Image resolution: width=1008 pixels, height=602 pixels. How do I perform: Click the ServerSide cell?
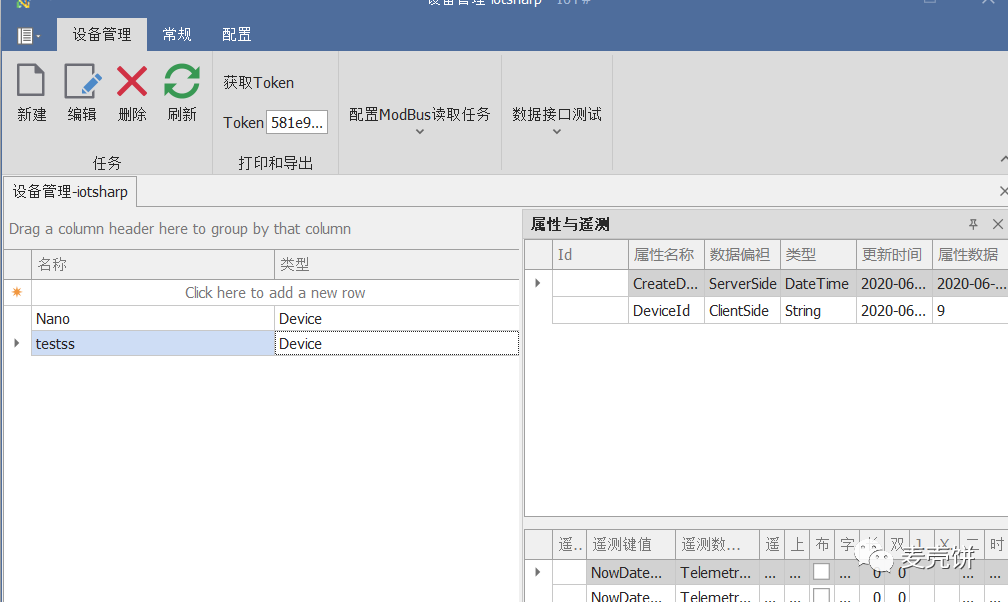tap(742, 283)
